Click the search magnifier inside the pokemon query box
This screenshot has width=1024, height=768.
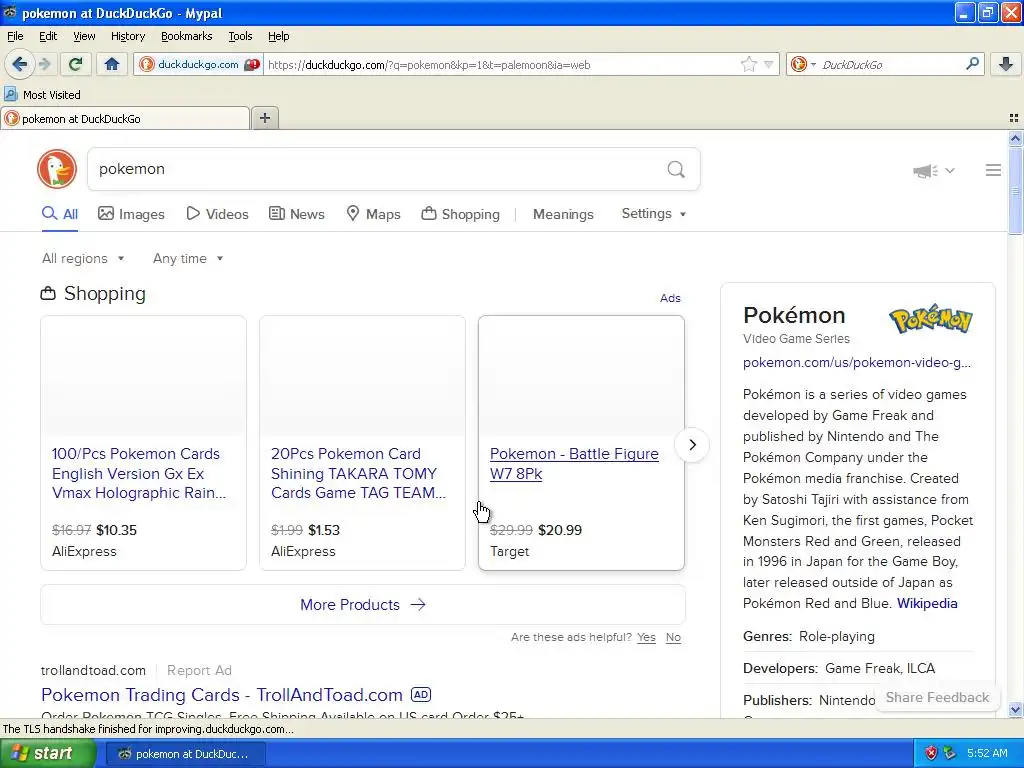click(676, 169)
